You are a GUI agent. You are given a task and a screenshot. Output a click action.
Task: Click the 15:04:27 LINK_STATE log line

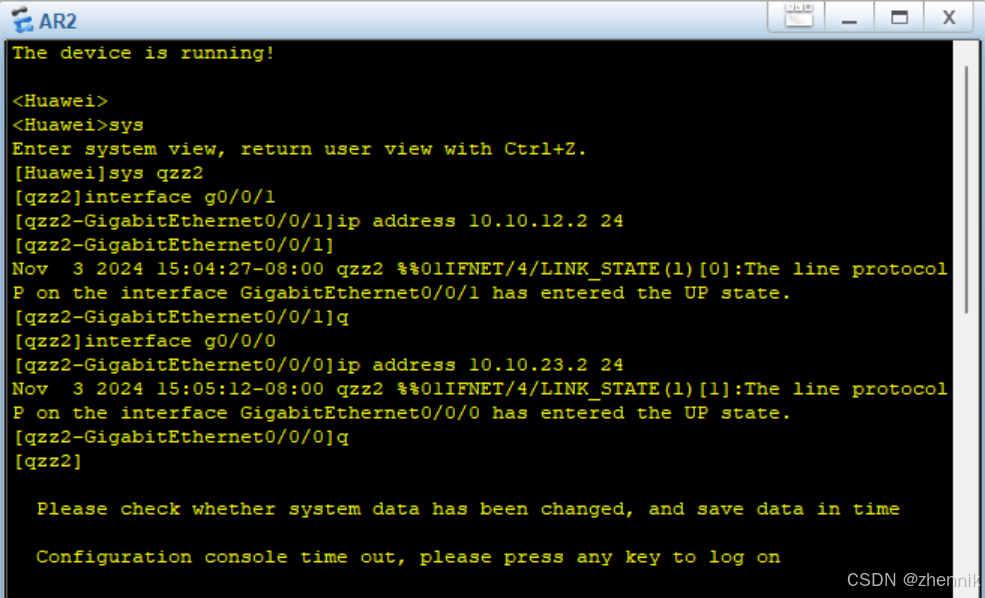coord(479,269)
